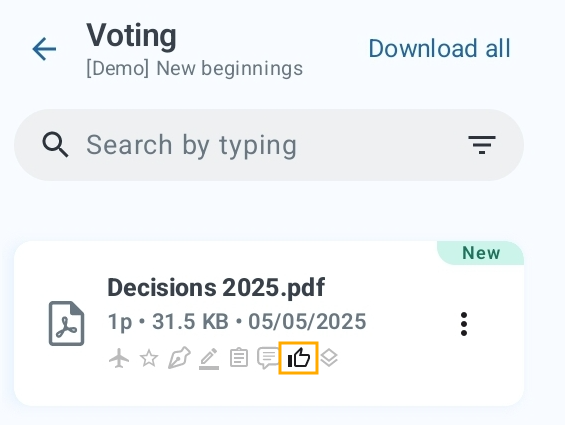
Task: Go back using the left arrow
Action: pyautogui.click(x=44, y=49)
